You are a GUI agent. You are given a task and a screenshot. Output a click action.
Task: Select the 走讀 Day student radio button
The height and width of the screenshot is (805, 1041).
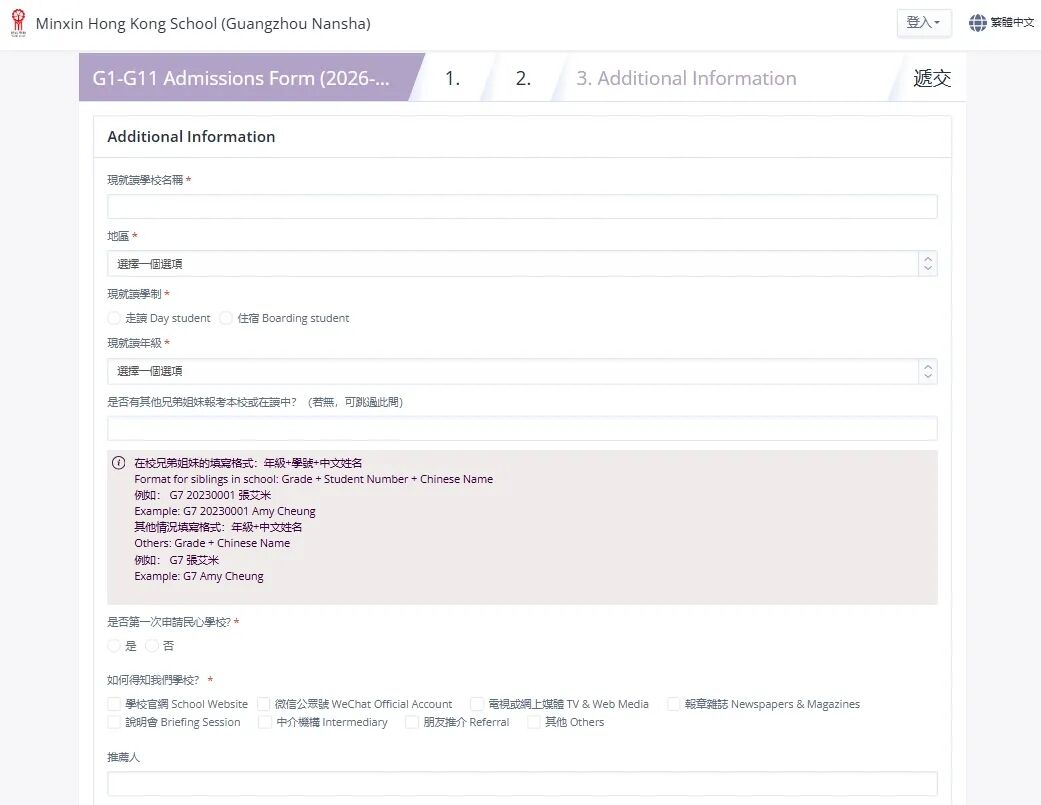click(x=114, y=318)
